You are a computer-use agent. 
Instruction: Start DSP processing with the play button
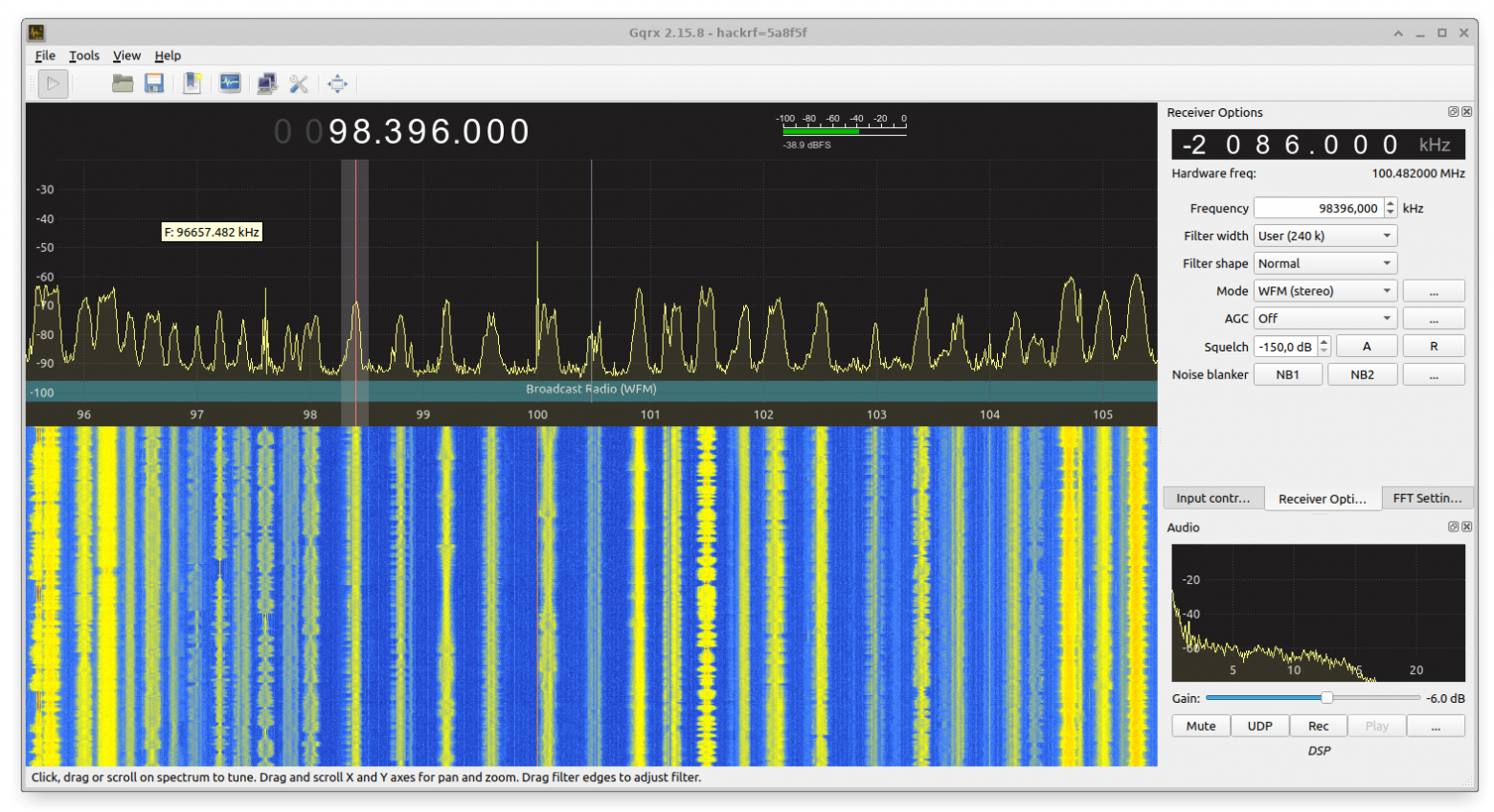[53, 83]
